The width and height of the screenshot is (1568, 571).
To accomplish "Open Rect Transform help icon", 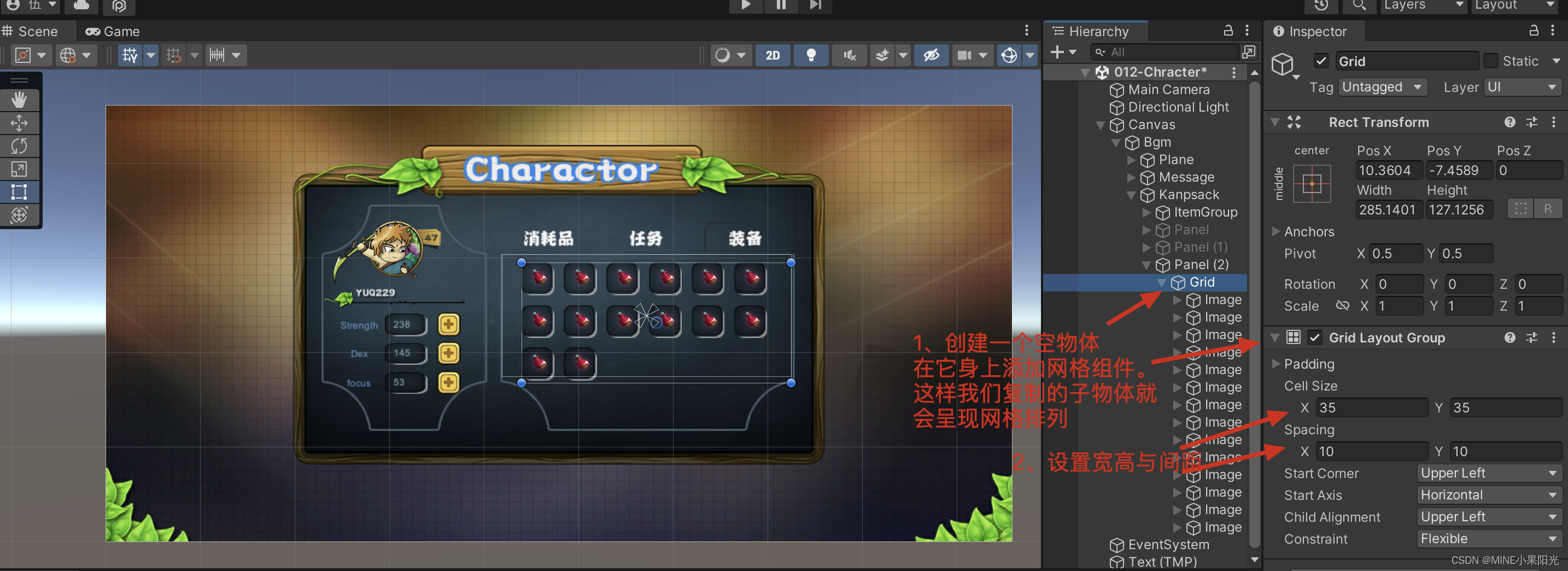I will [x=1510, y=123].
